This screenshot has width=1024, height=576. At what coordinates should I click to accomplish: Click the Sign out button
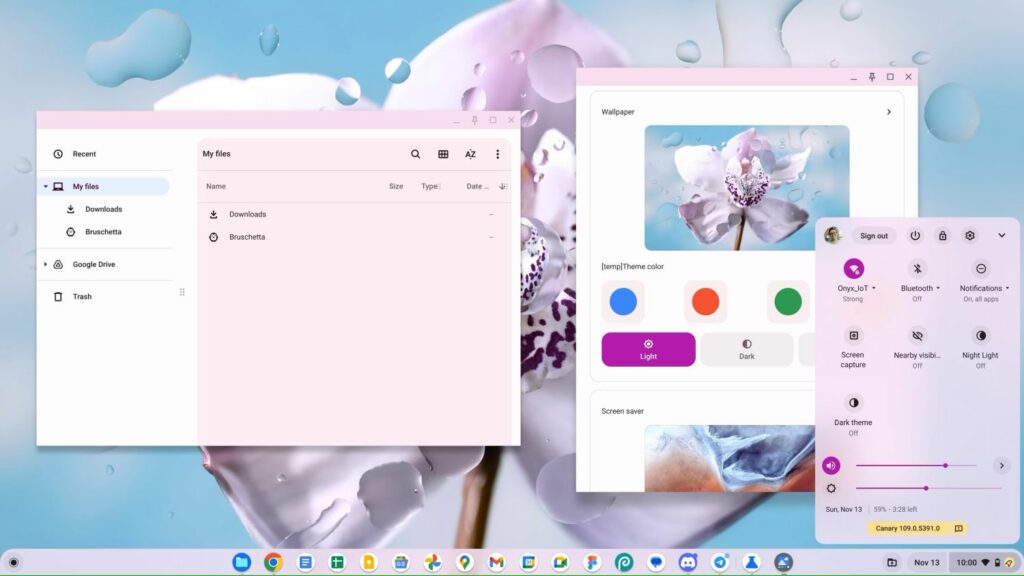click(x=874, y=236)
